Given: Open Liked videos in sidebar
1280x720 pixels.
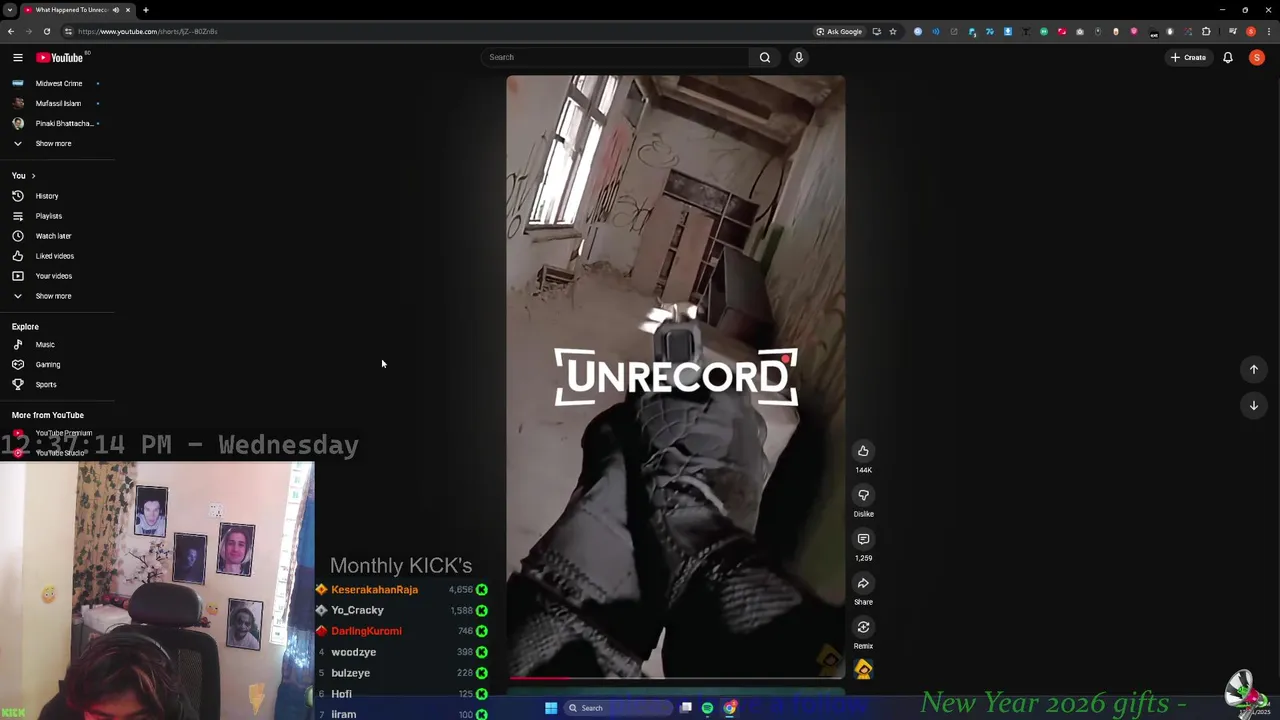Looking at the screenshot, I should (x=57, y=256).
